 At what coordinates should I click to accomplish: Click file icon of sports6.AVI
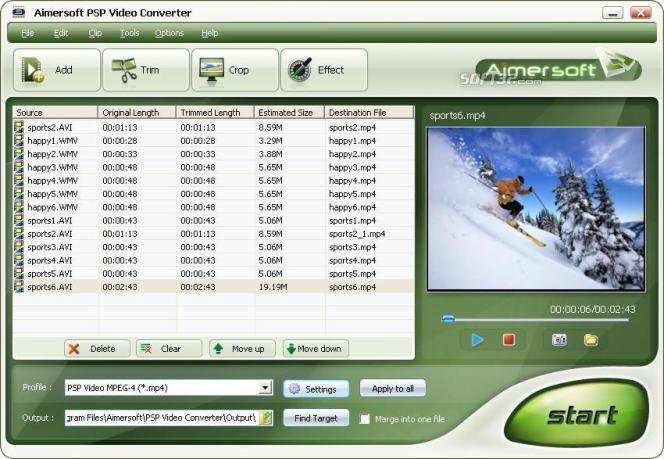(19, 287)
